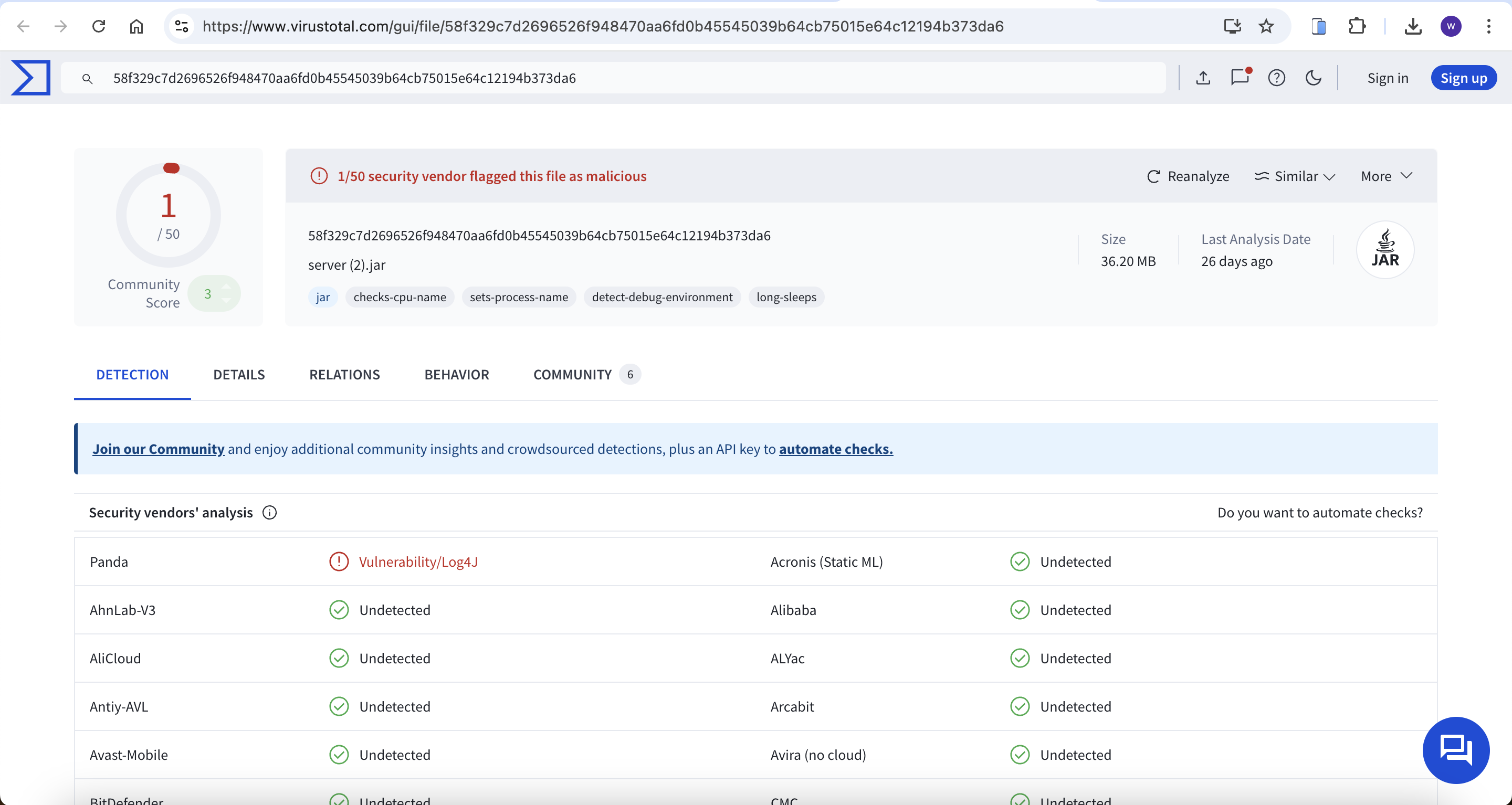
Task: Open the More dropdown menu
Action: click(x=1387, y=176)
